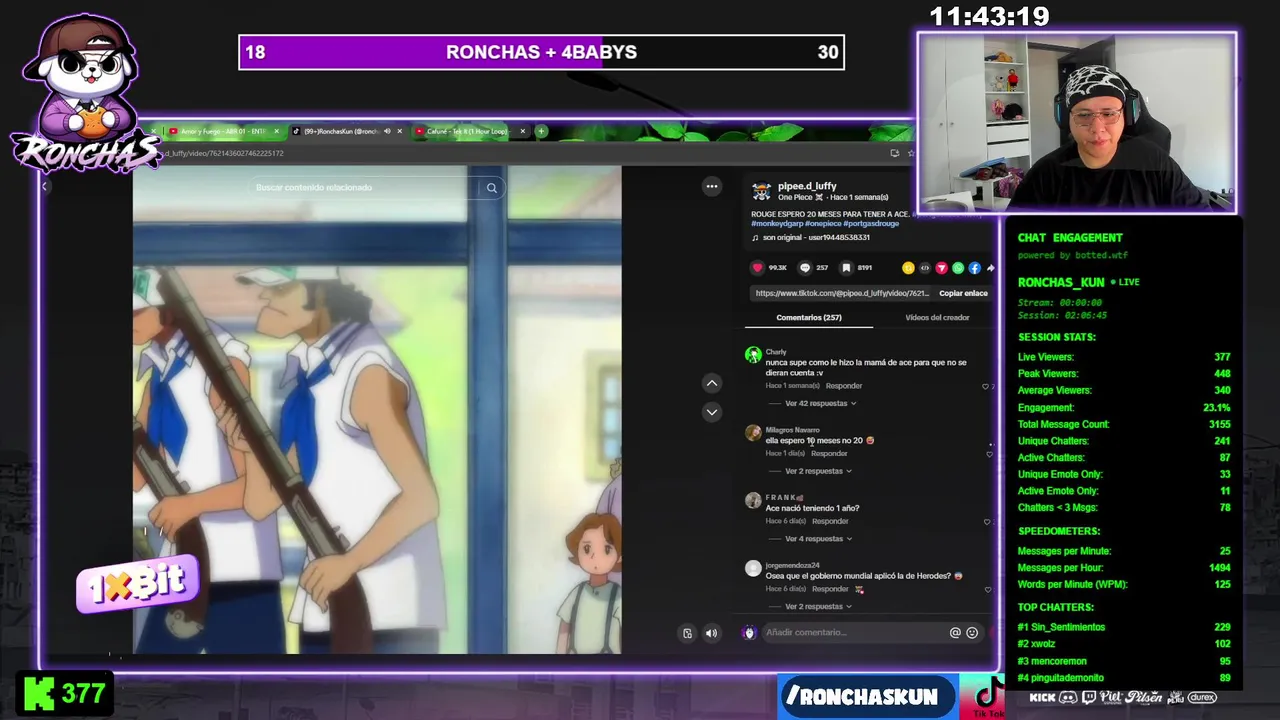Reply to F R A N K via Responder

(830, 522)
